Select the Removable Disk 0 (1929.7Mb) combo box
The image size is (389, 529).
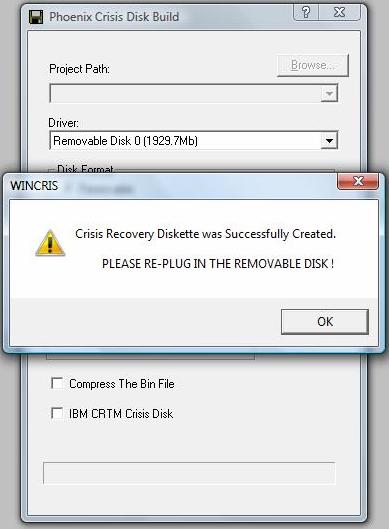[193, 141]
